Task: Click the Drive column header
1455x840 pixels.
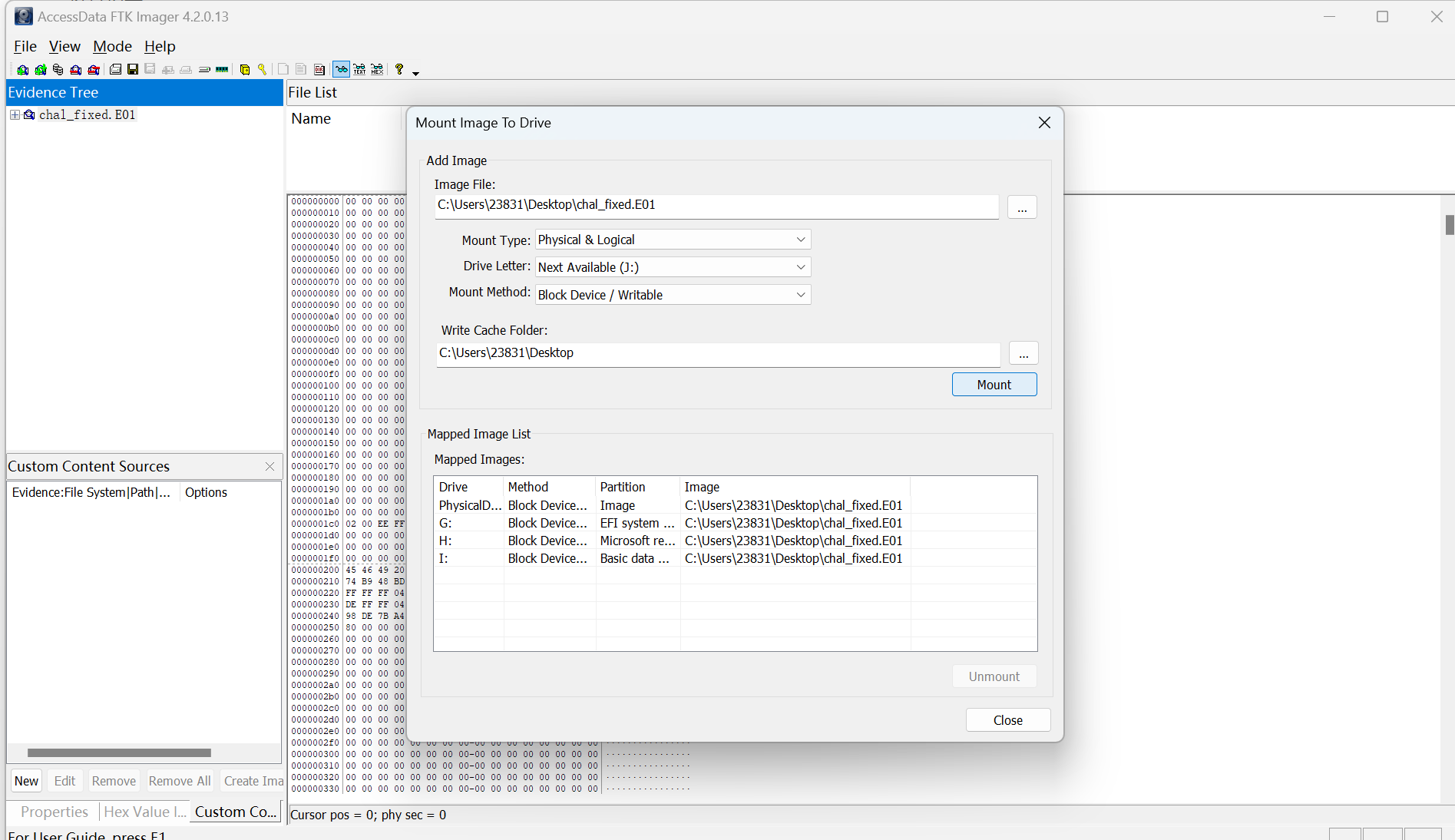Action: [x=469, y=487]
